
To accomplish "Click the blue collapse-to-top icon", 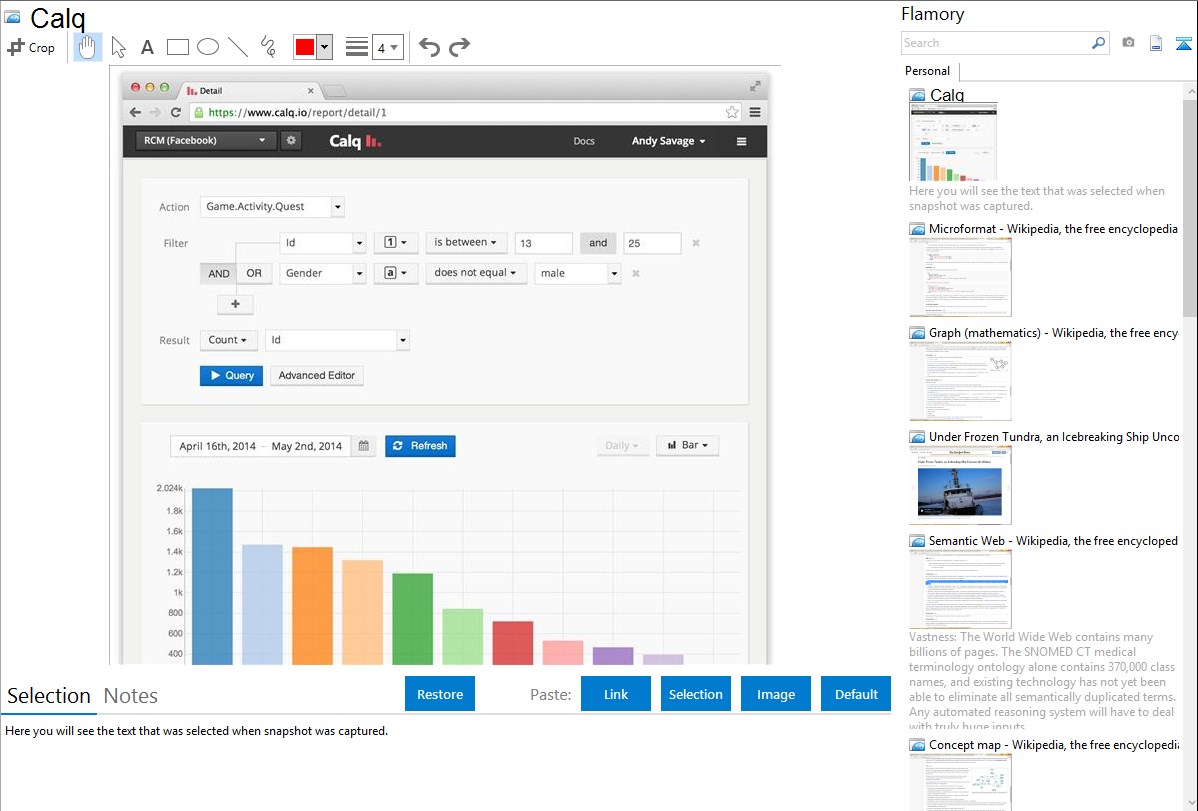I will tap(1183, 43).
